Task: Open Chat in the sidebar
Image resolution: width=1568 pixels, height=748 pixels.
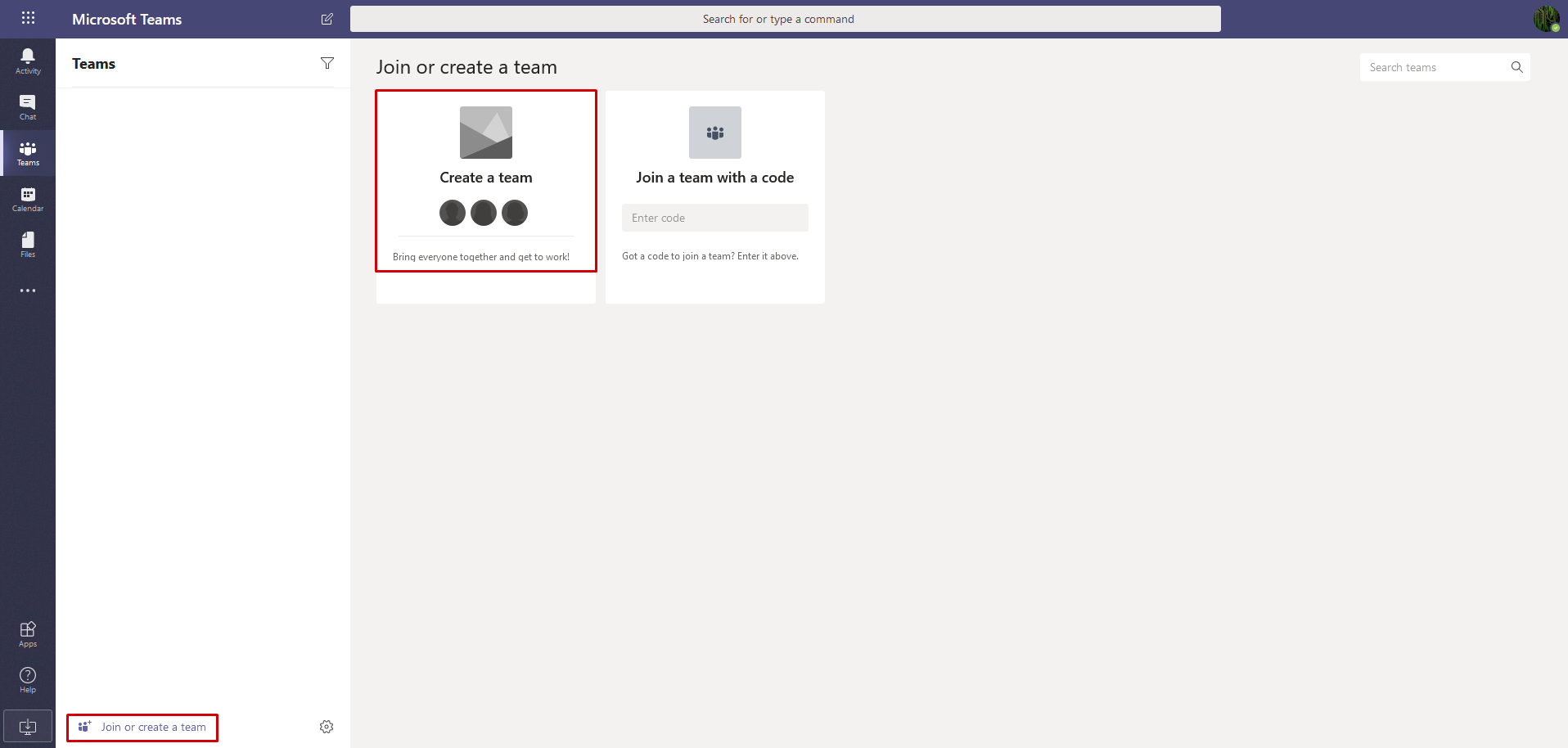Action: coord(28,106)
